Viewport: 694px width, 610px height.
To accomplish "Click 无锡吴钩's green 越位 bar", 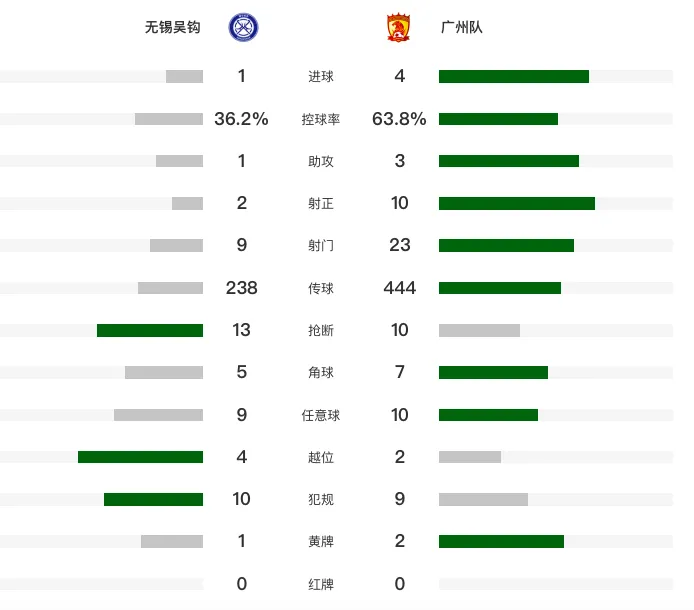I will coord(140,457).
